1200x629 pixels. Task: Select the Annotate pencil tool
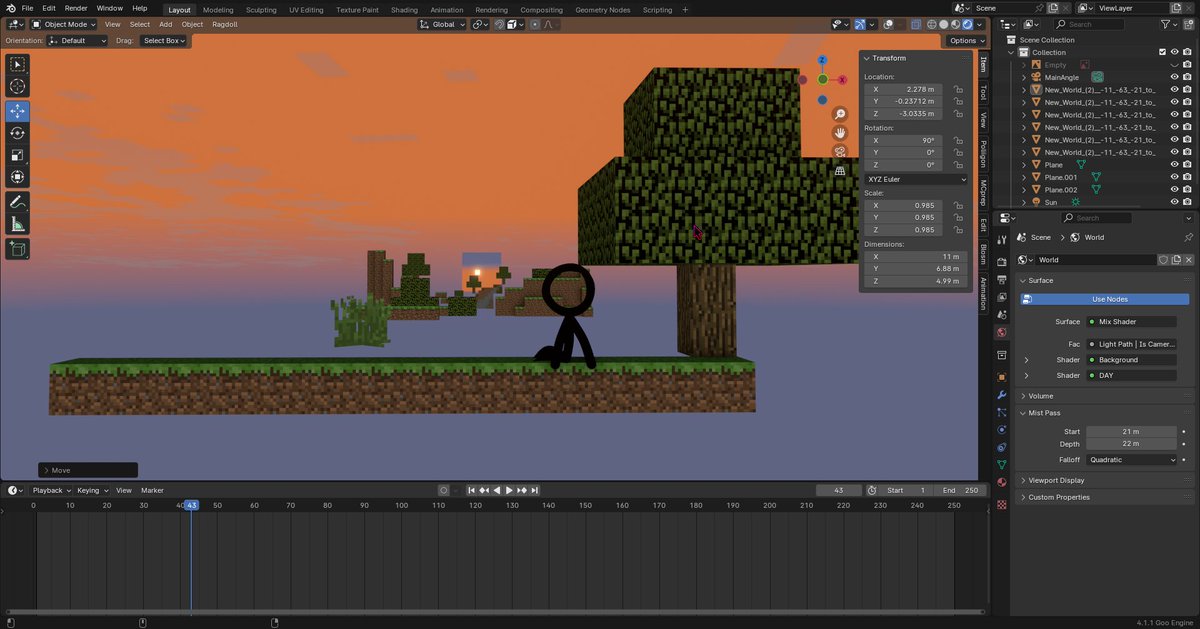tap(18, 202)
